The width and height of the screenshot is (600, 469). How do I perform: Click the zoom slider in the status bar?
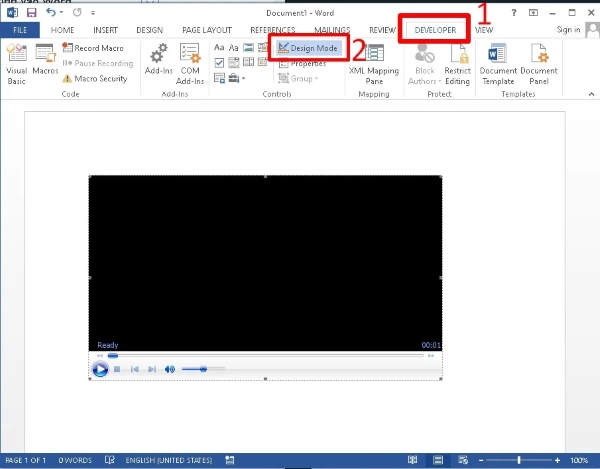518,460
